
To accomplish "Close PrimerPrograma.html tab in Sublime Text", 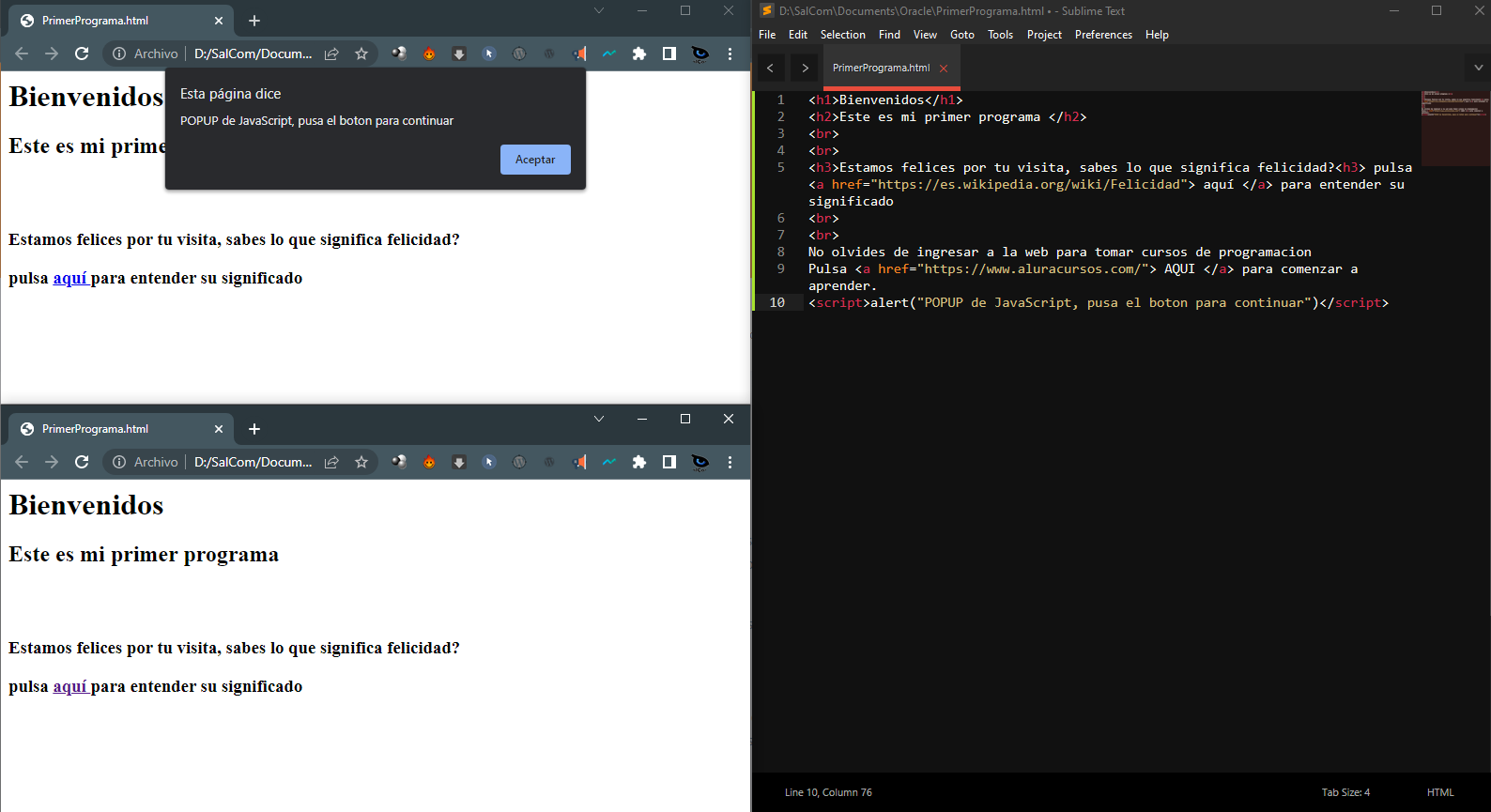I will pyautogui.click(x=944, y=69).
